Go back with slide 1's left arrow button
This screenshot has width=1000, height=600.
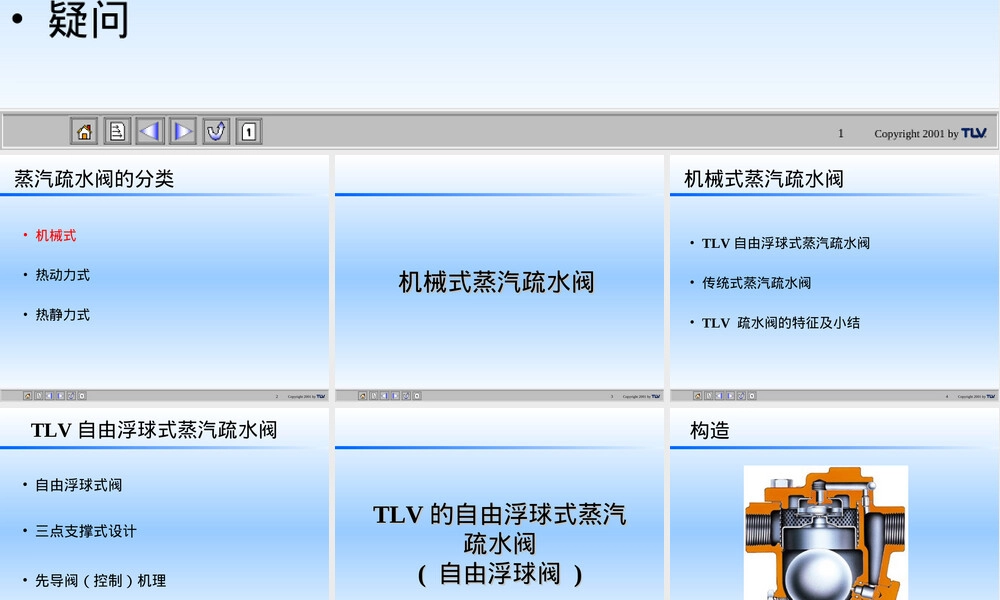151,131
